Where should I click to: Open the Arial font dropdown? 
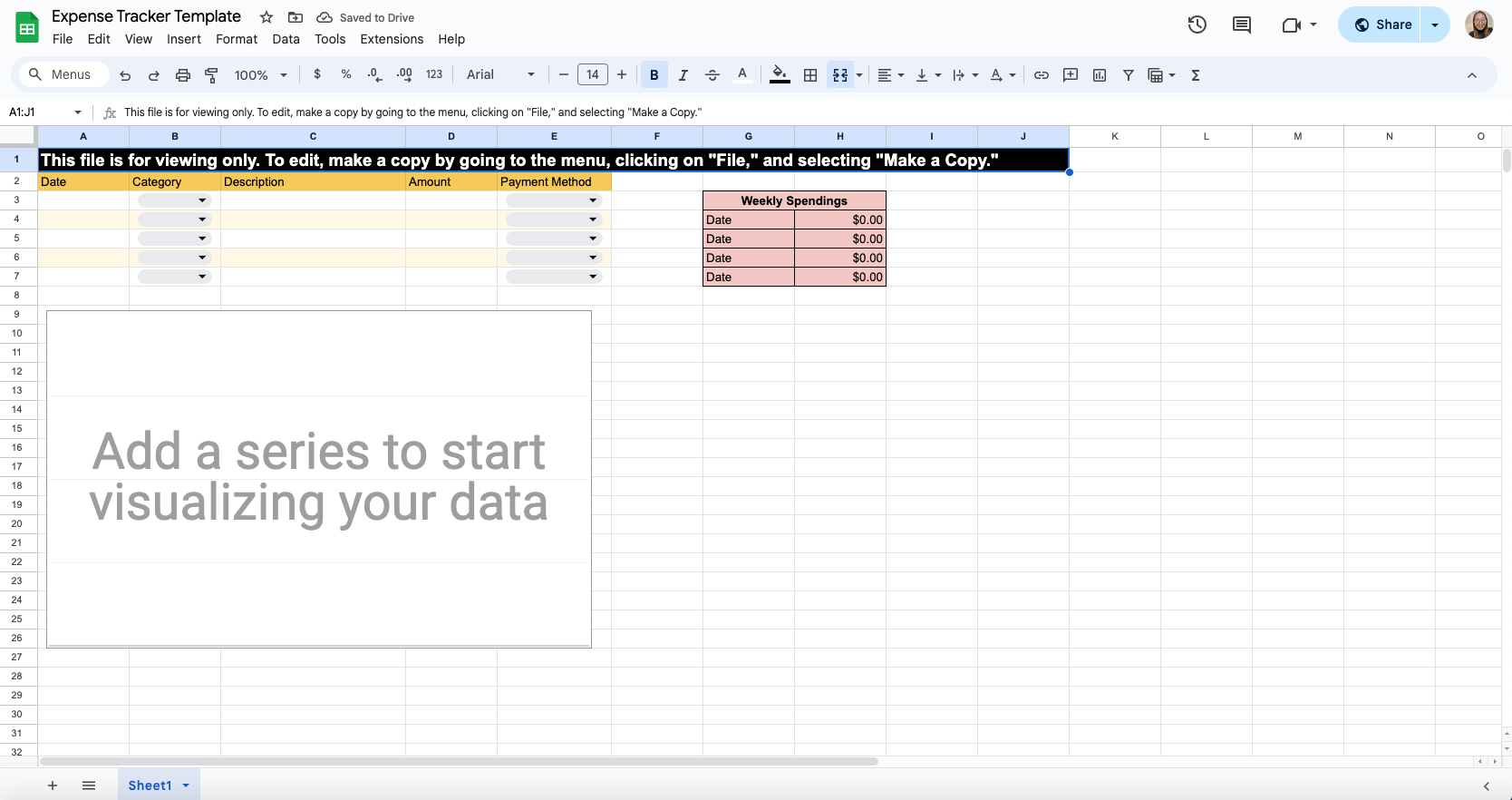click(x=500, y=75)
